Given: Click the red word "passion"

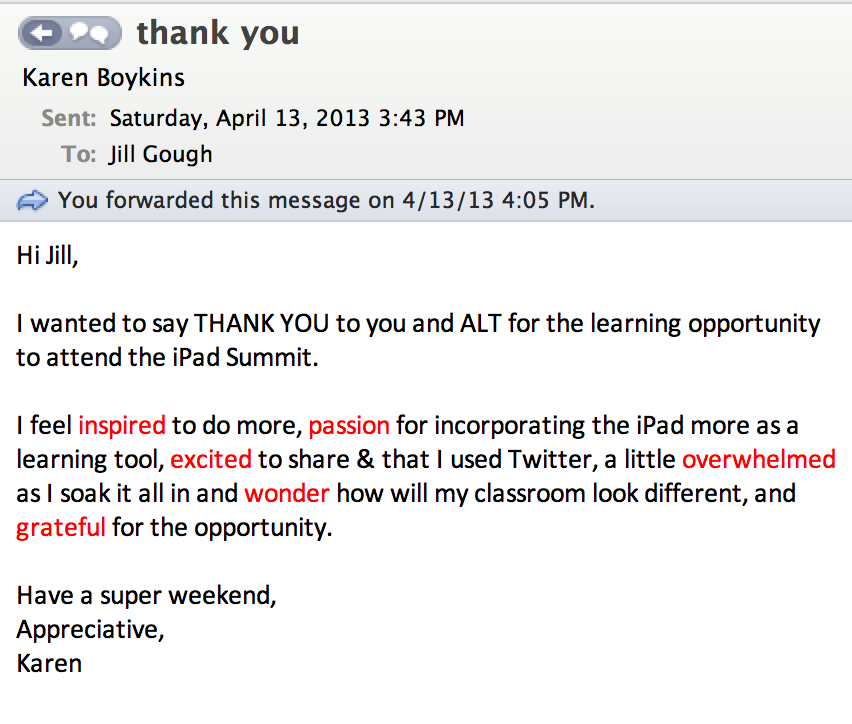Looking at the screenshot, I should 349,425.
